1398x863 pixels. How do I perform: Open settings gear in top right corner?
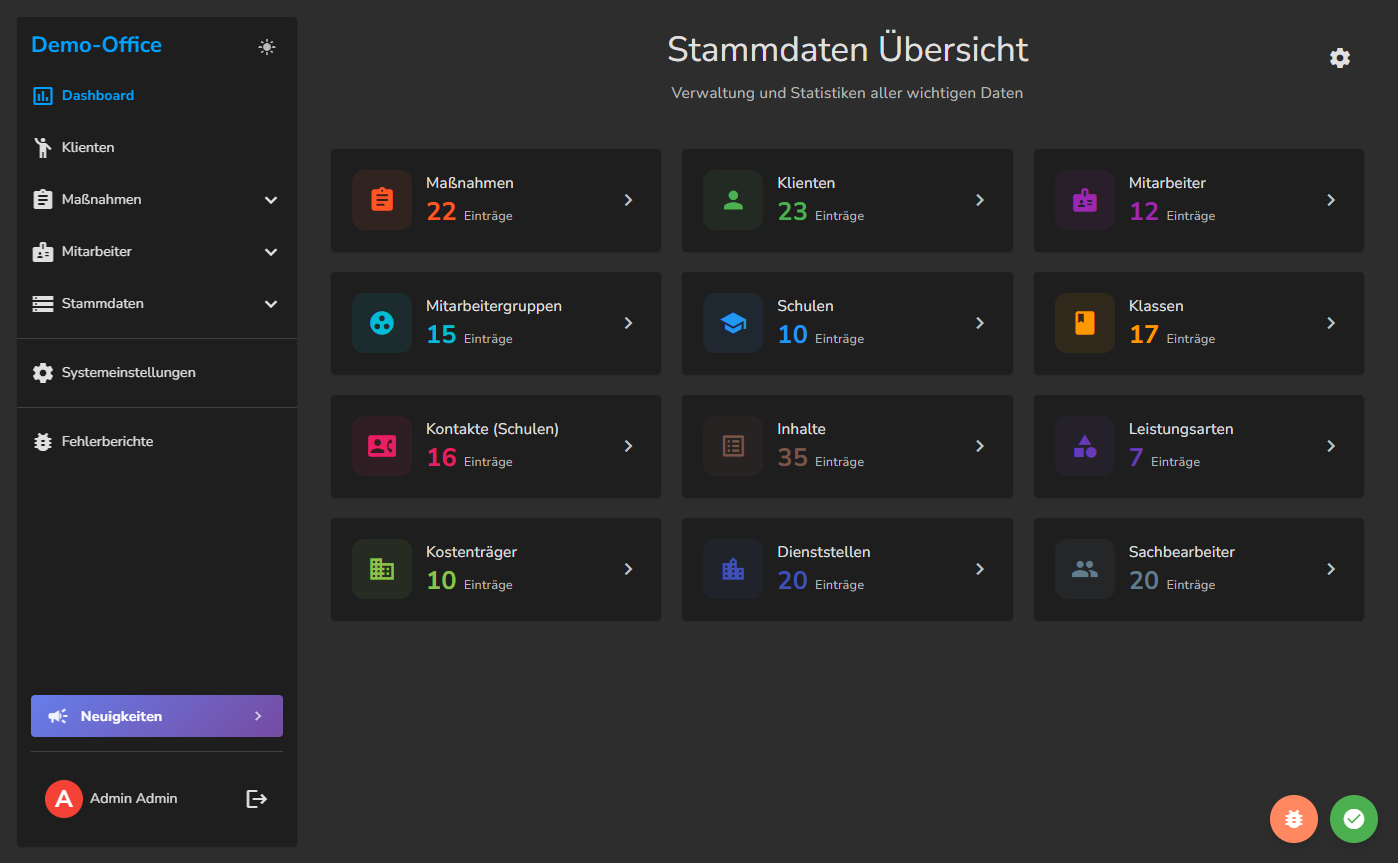coord(1339,58)
